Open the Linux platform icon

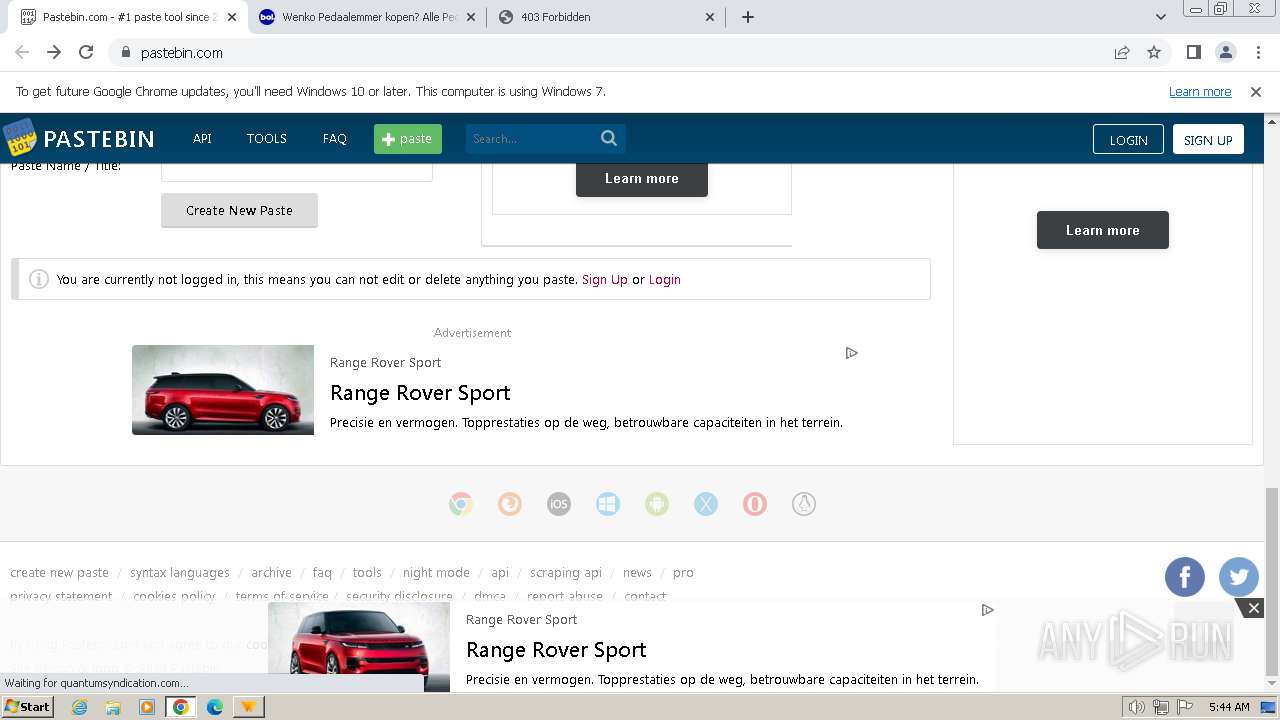coord(804,504)
